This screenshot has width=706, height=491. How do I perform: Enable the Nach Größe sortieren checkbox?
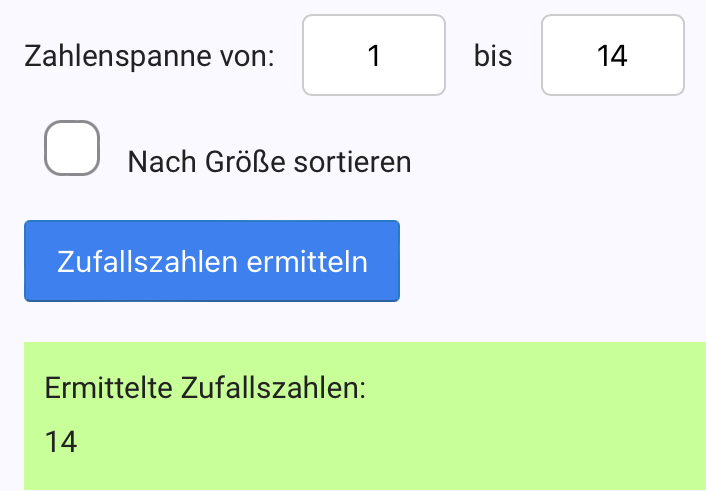coord(72,149)
